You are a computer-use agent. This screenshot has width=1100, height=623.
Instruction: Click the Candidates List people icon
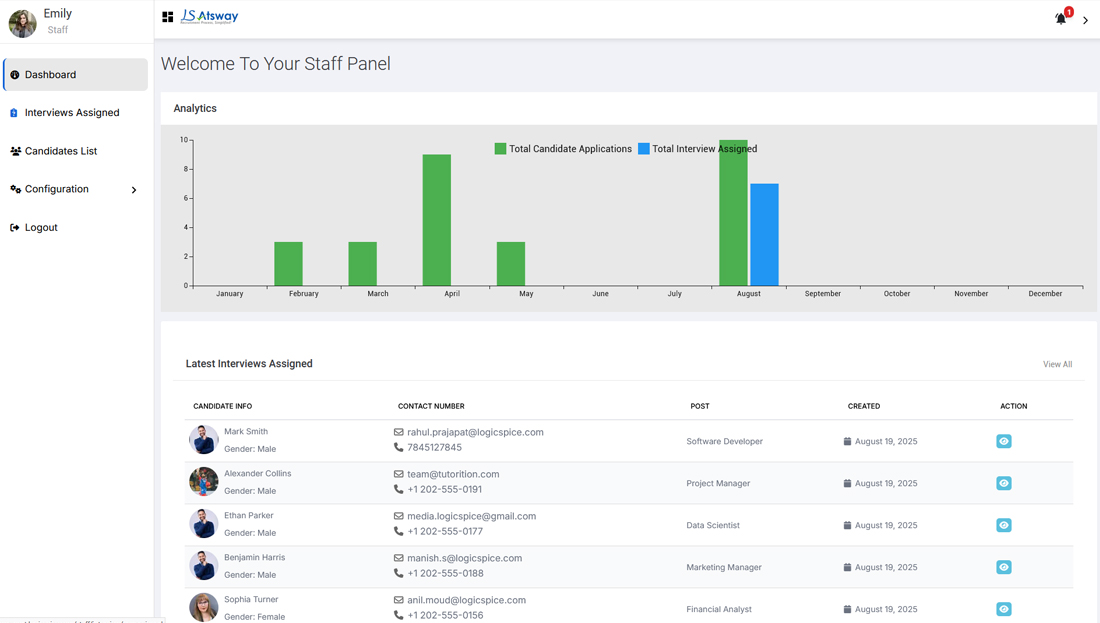click(x=15, y=152)
